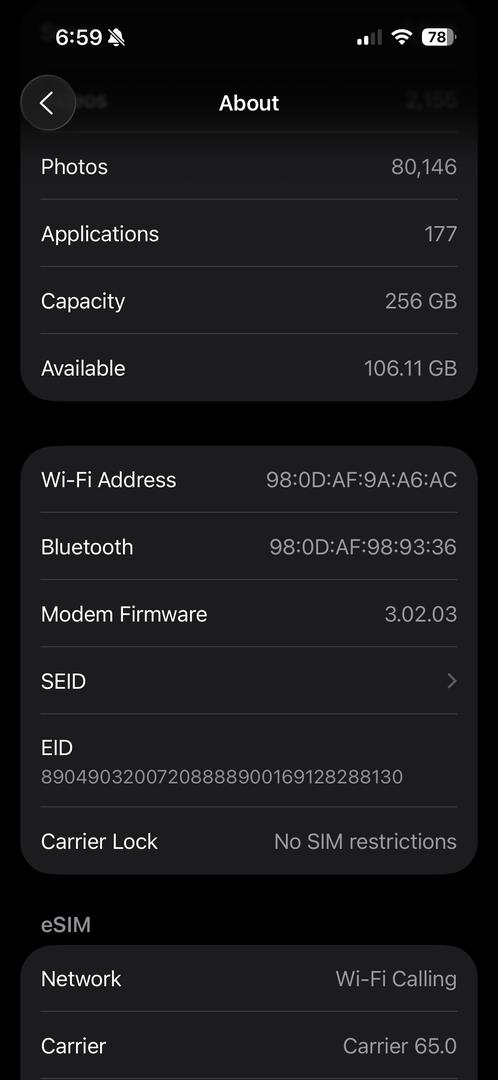This screenshot has width=498, height=1080.
Task: Tap the Photos count row
Action: pos(249,167)
